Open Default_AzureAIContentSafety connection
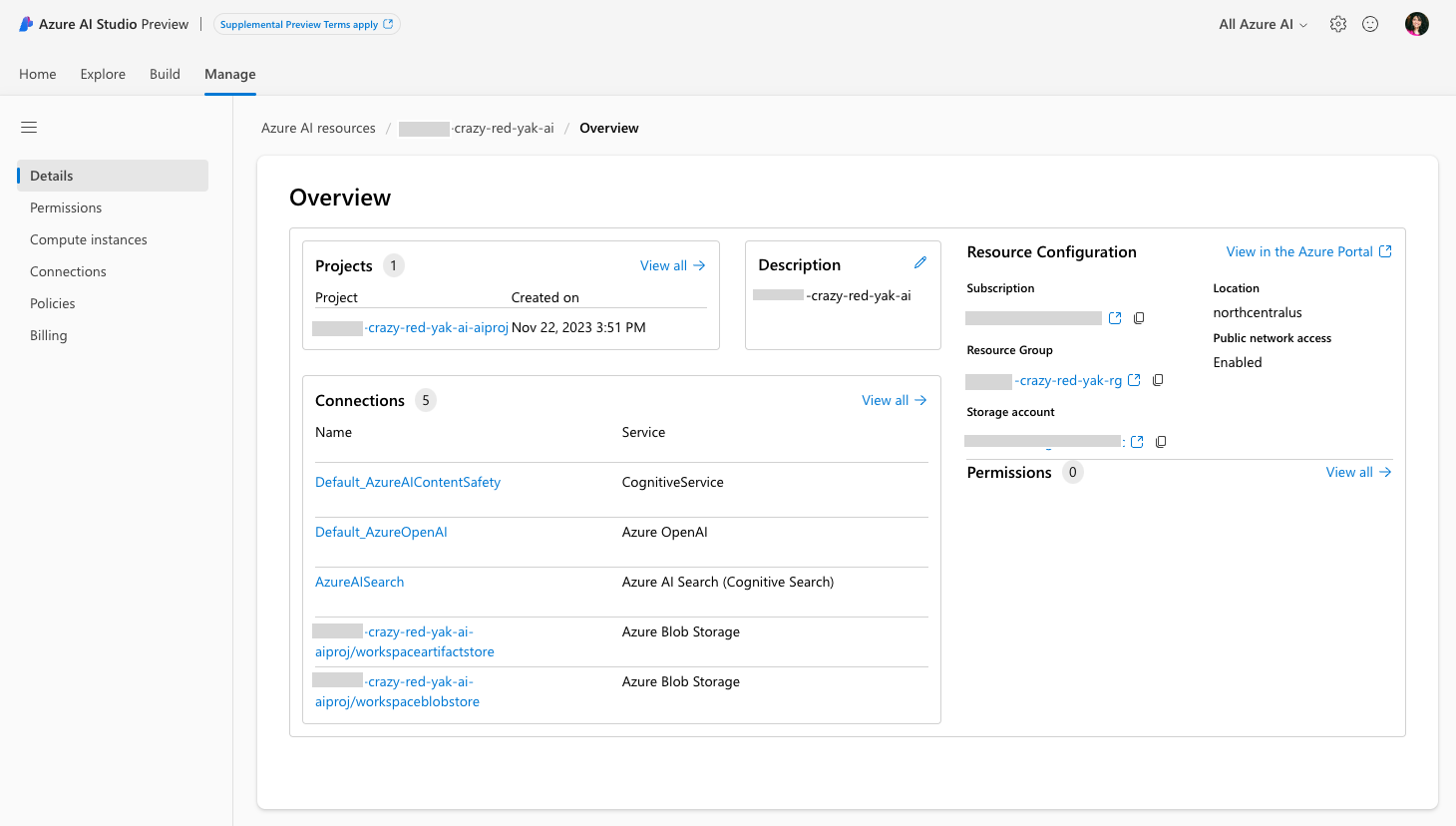The image size is (1456, 826). (408, 482)
